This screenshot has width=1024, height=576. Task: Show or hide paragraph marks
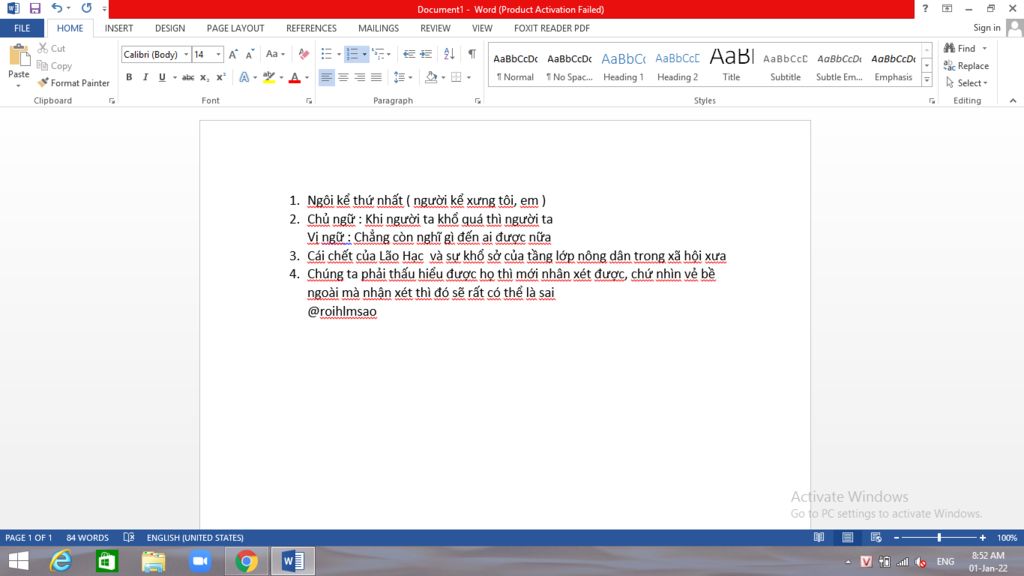point(472,54)
